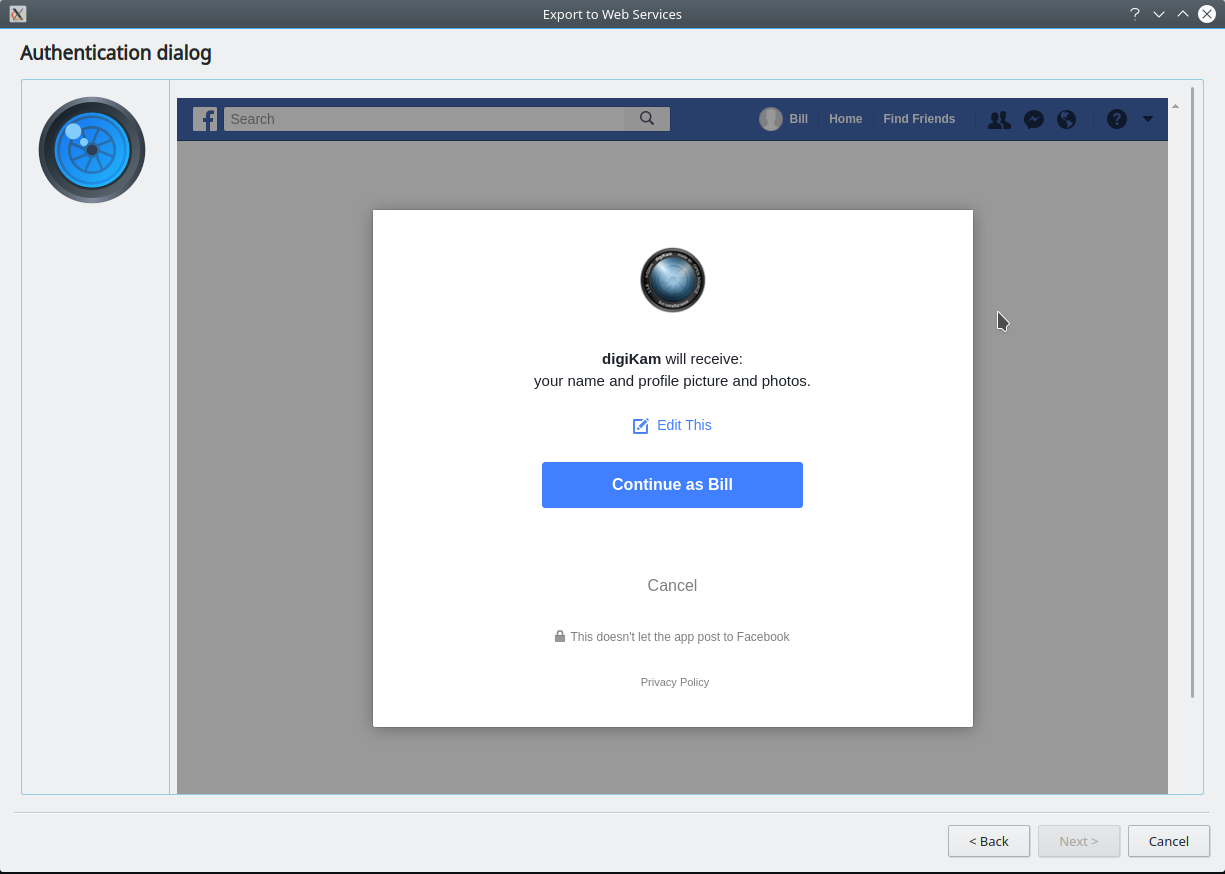The width and height of the screenshot is (1225, 874).
Task: Open the Messenger icon
Action: pos(1034,119)
